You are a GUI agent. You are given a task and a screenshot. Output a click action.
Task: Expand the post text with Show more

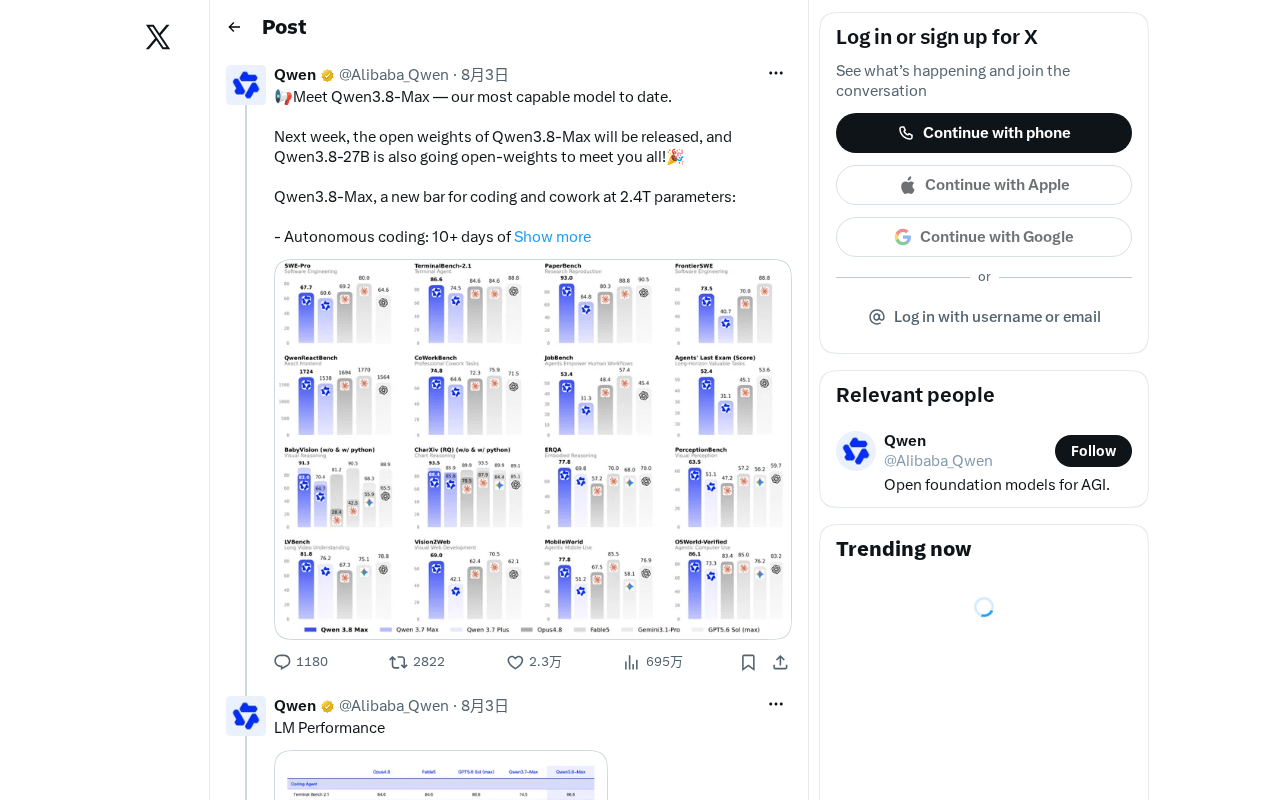point(552,237)
